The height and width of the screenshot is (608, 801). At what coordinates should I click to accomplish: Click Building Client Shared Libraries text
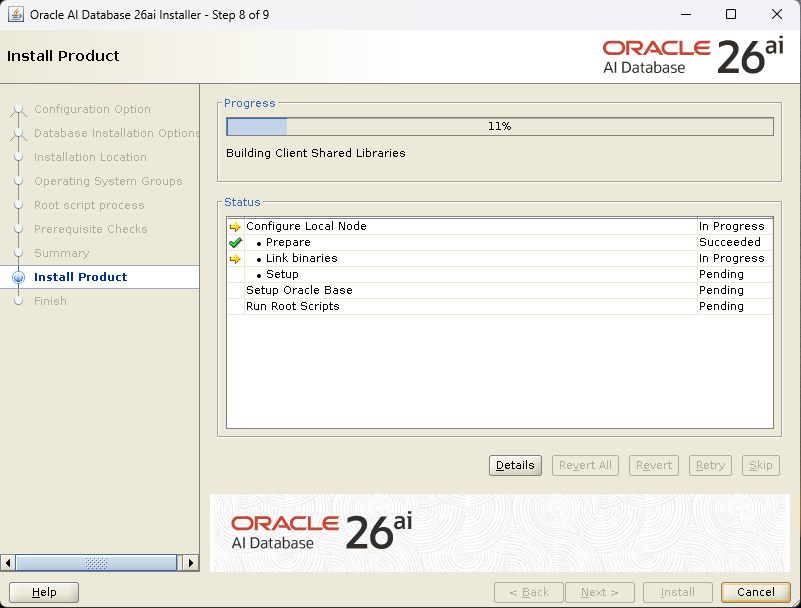tap(316, 153)
